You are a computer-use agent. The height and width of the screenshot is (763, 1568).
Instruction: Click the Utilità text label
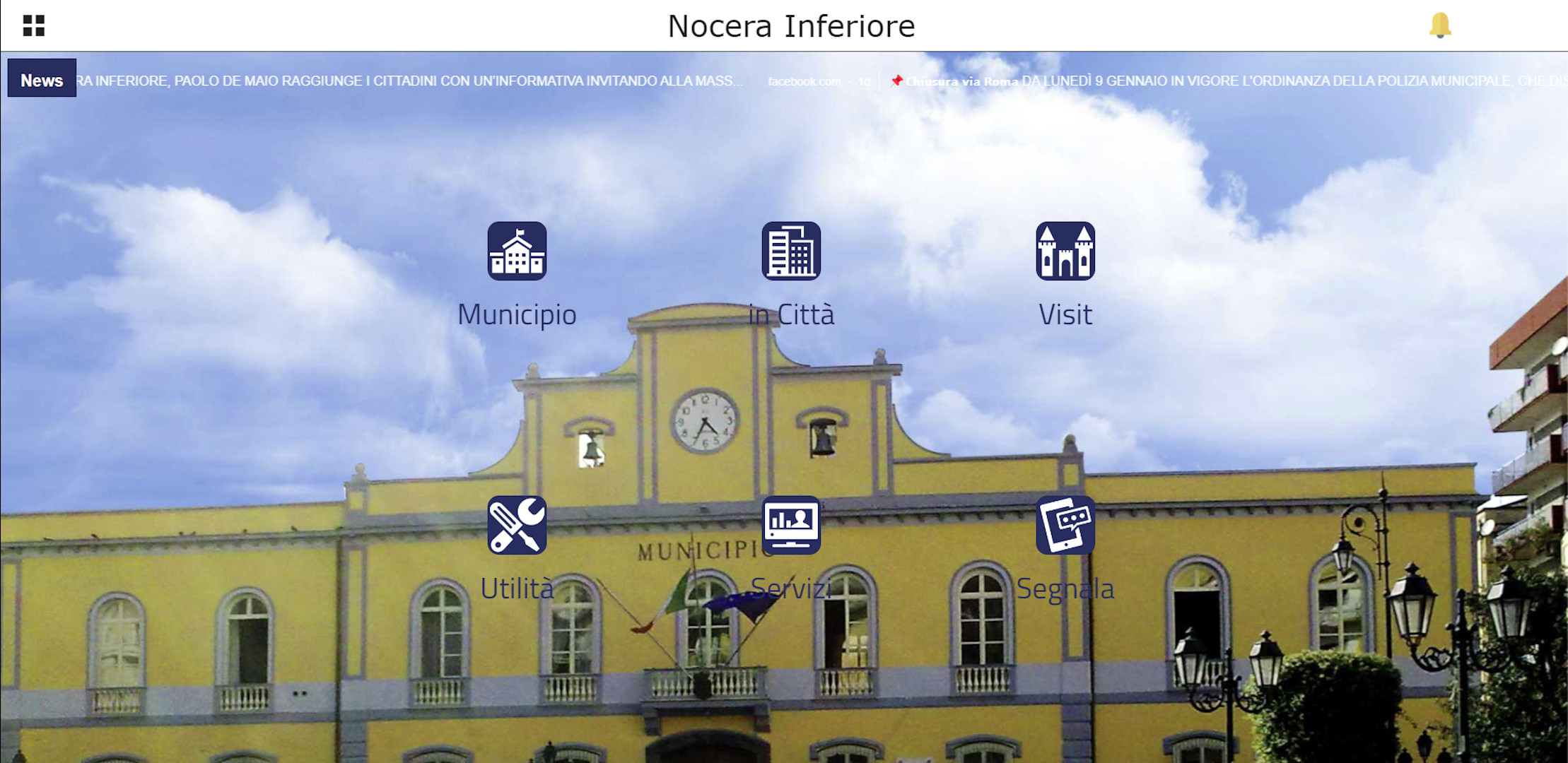tap(517, 588)
